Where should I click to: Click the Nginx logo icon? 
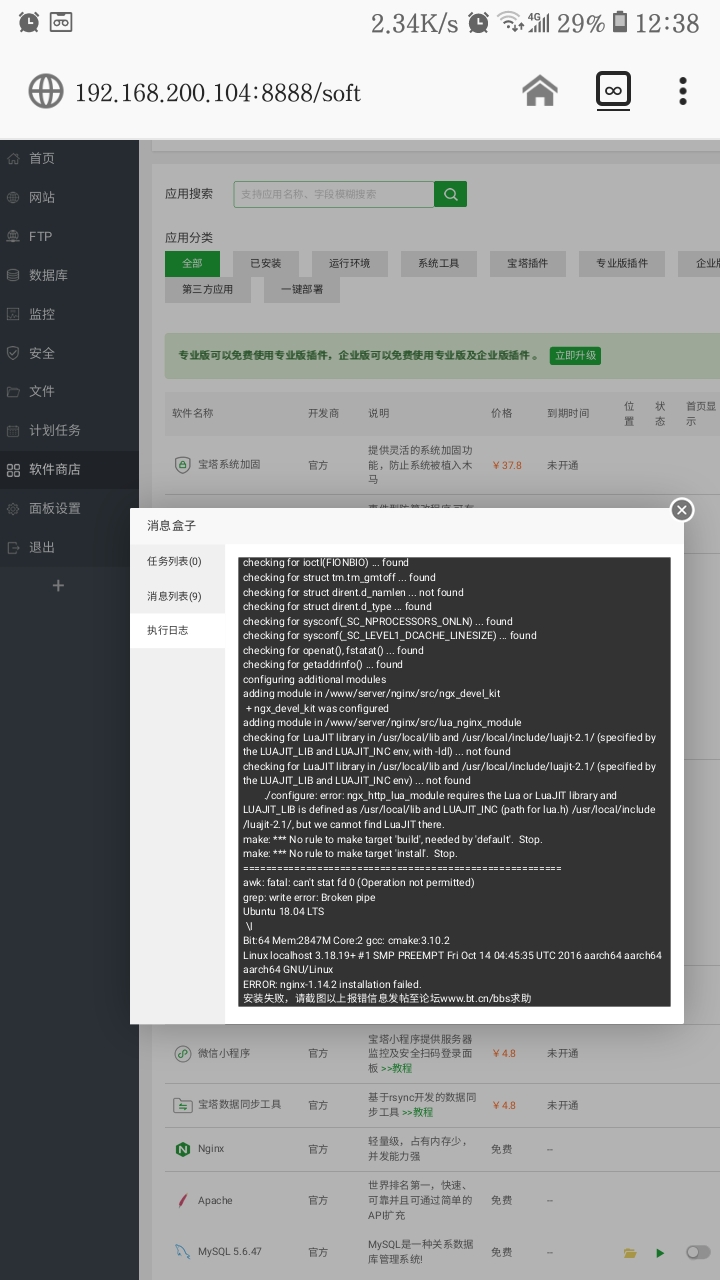182,1149
